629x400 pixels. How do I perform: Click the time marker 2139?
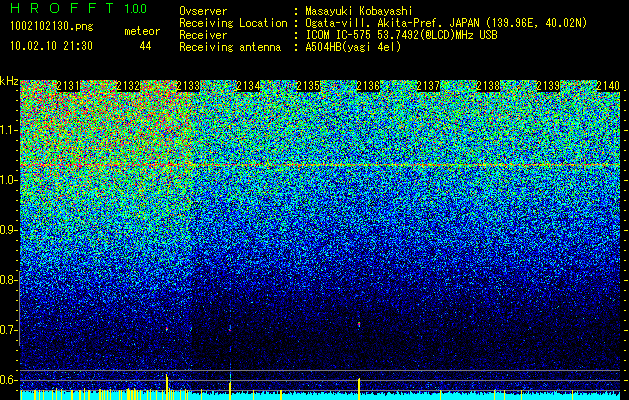pos(548,86)
